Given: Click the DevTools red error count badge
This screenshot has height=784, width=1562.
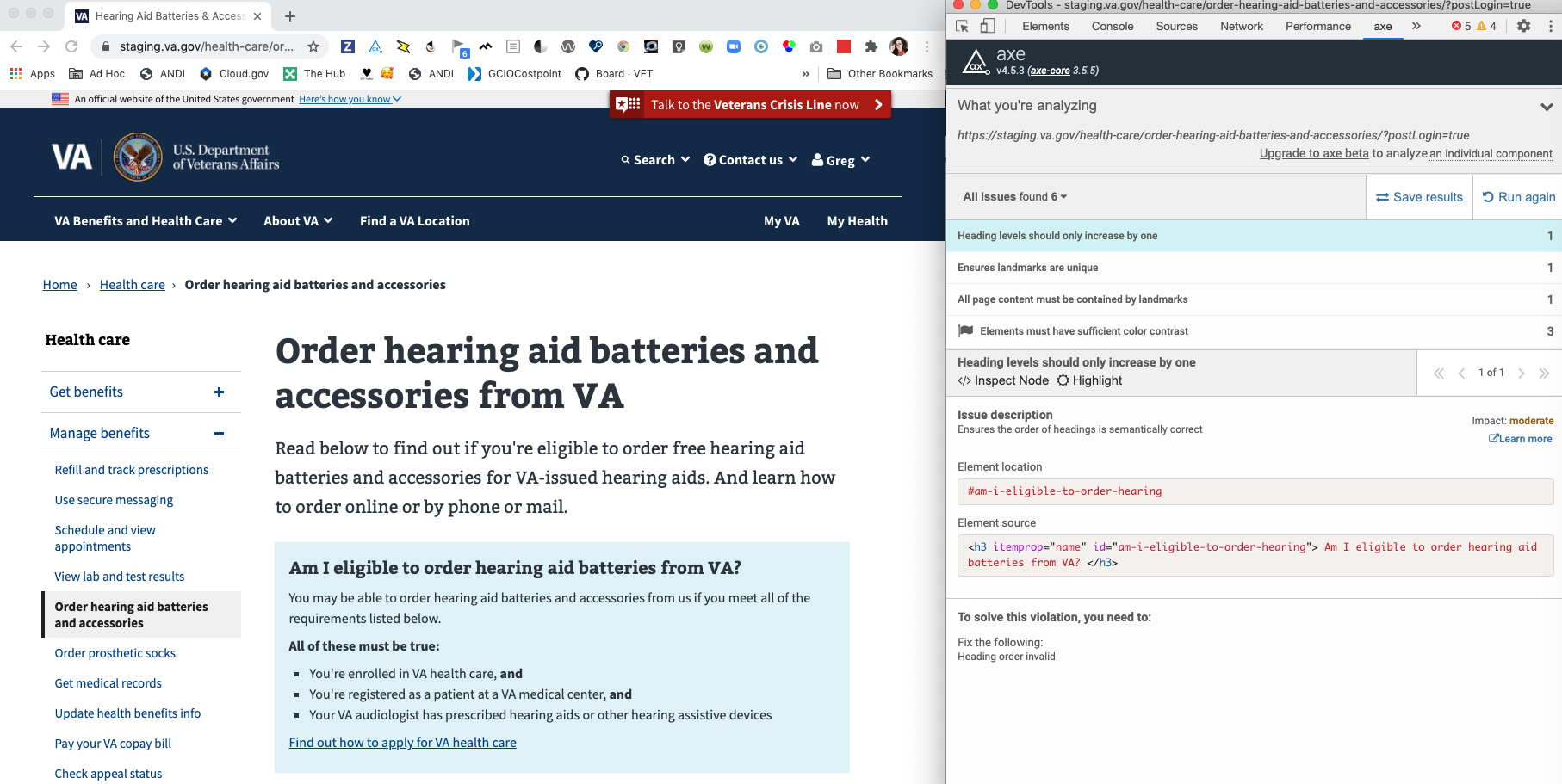Looking at the screenshot, I should 1461,26.
